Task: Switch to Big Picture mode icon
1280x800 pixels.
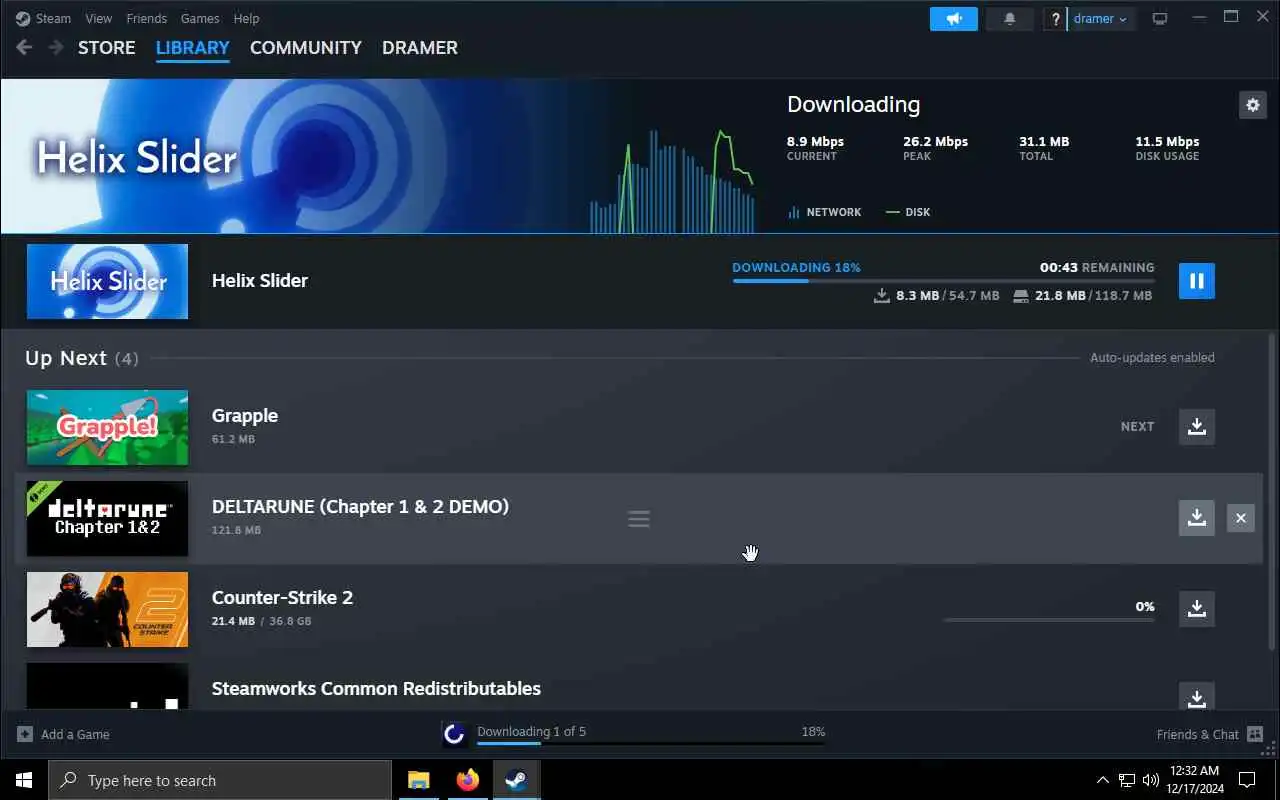Action: click(1160, 19)
